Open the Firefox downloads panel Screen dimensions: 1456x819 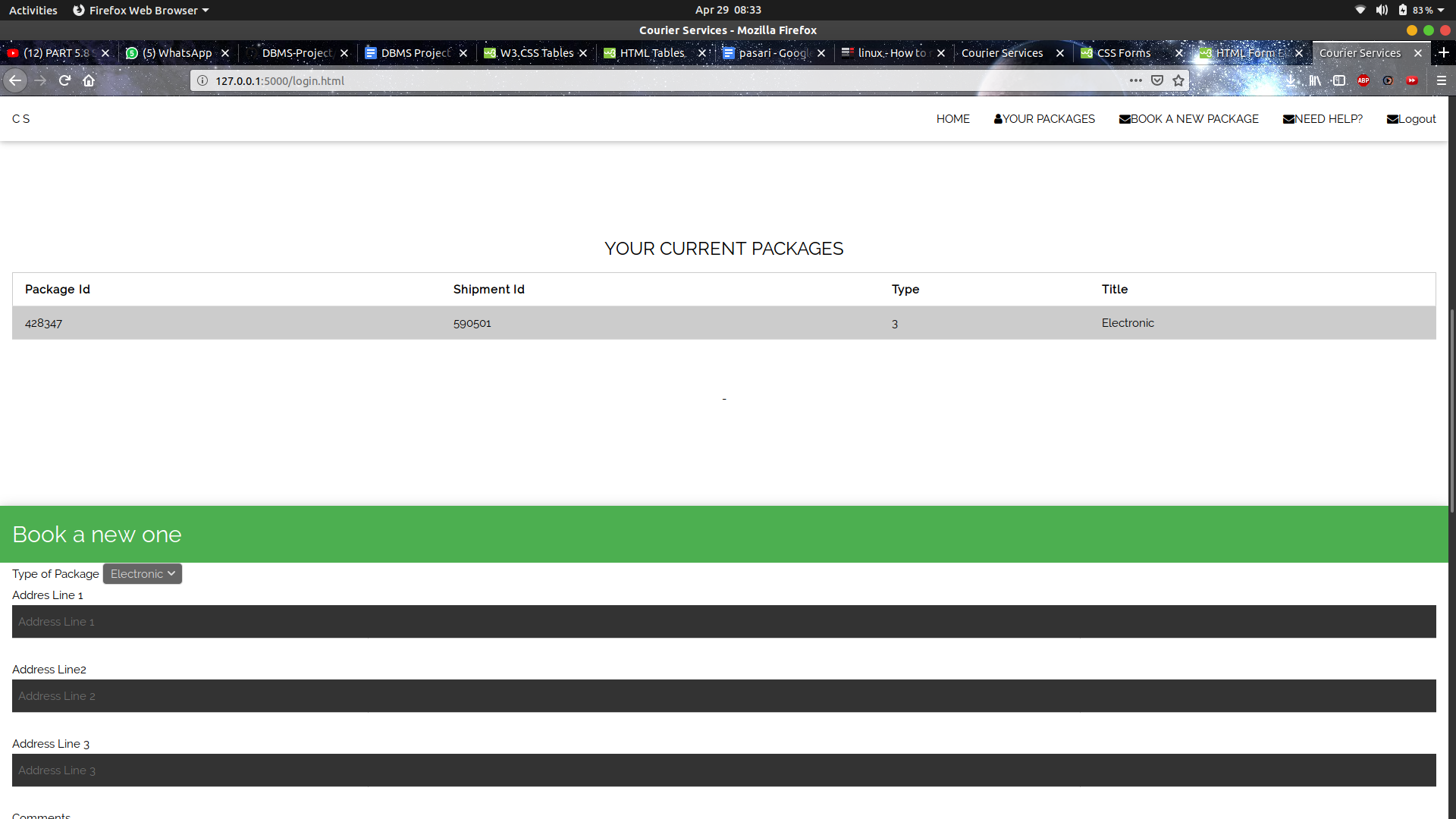1291,80
